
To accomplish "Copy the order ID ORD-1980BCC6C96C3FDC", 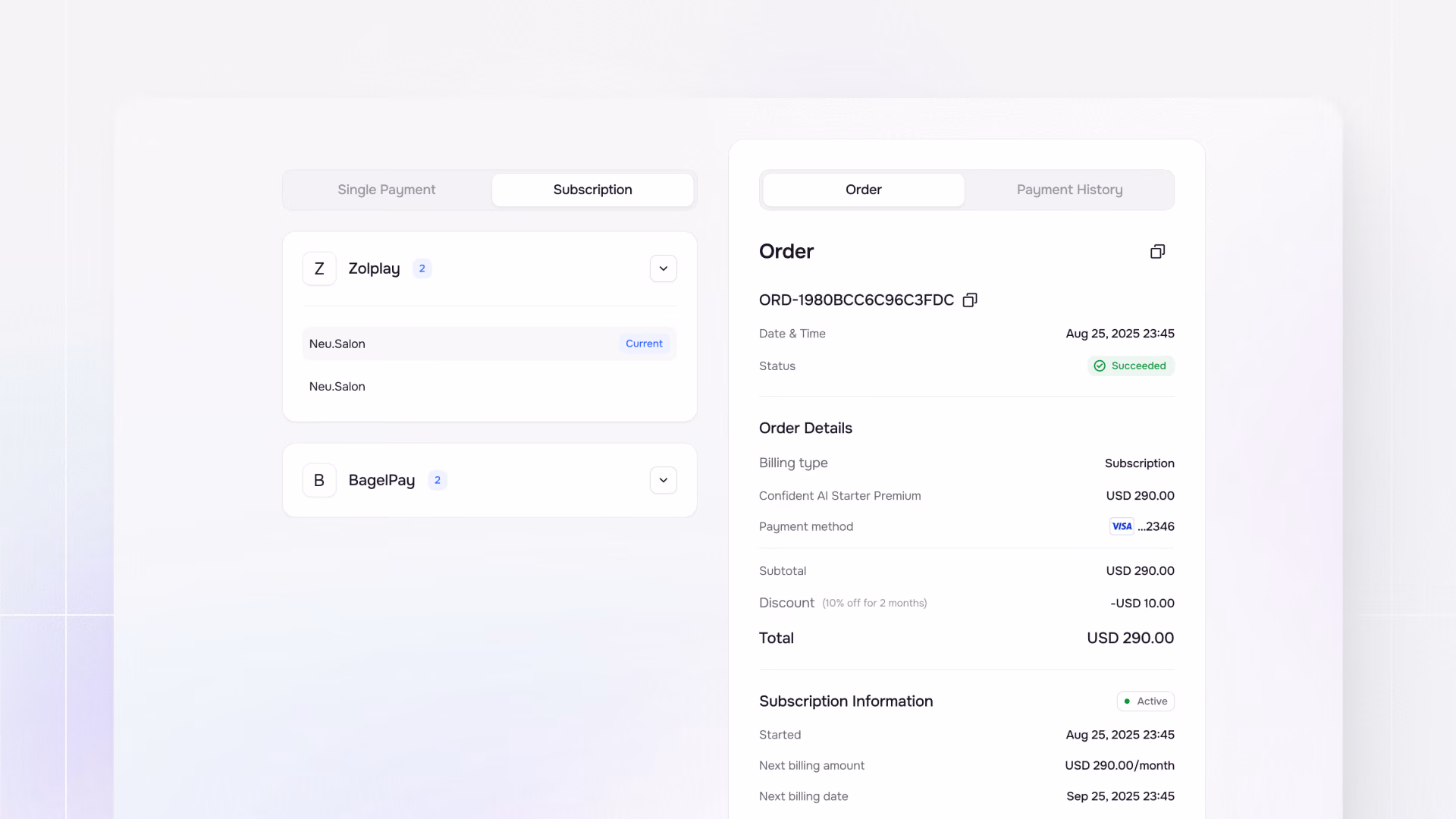I will pos(969,300).
